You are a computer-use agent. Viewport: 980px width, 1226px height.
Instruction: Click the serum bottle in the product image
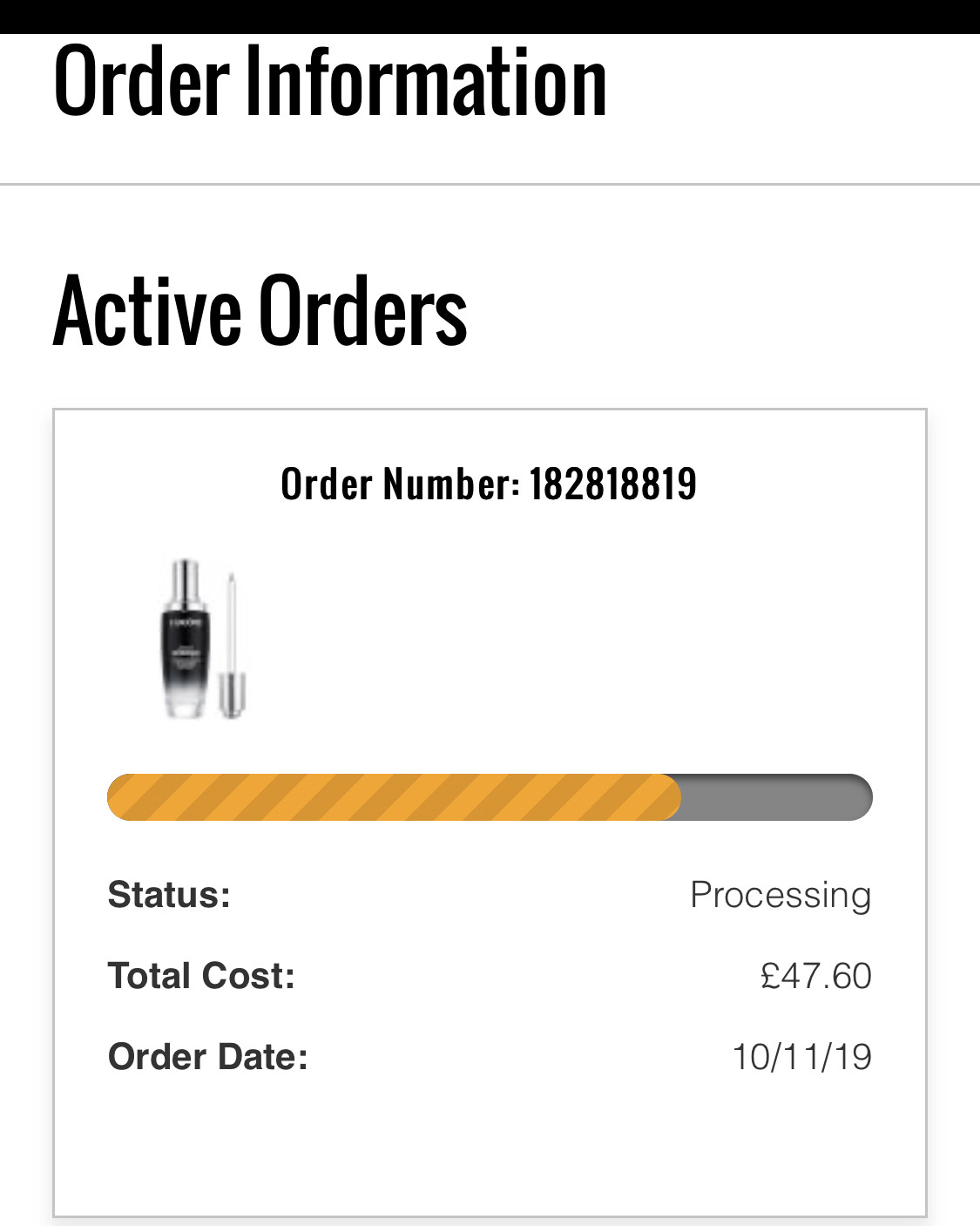(x=186, y=640)
